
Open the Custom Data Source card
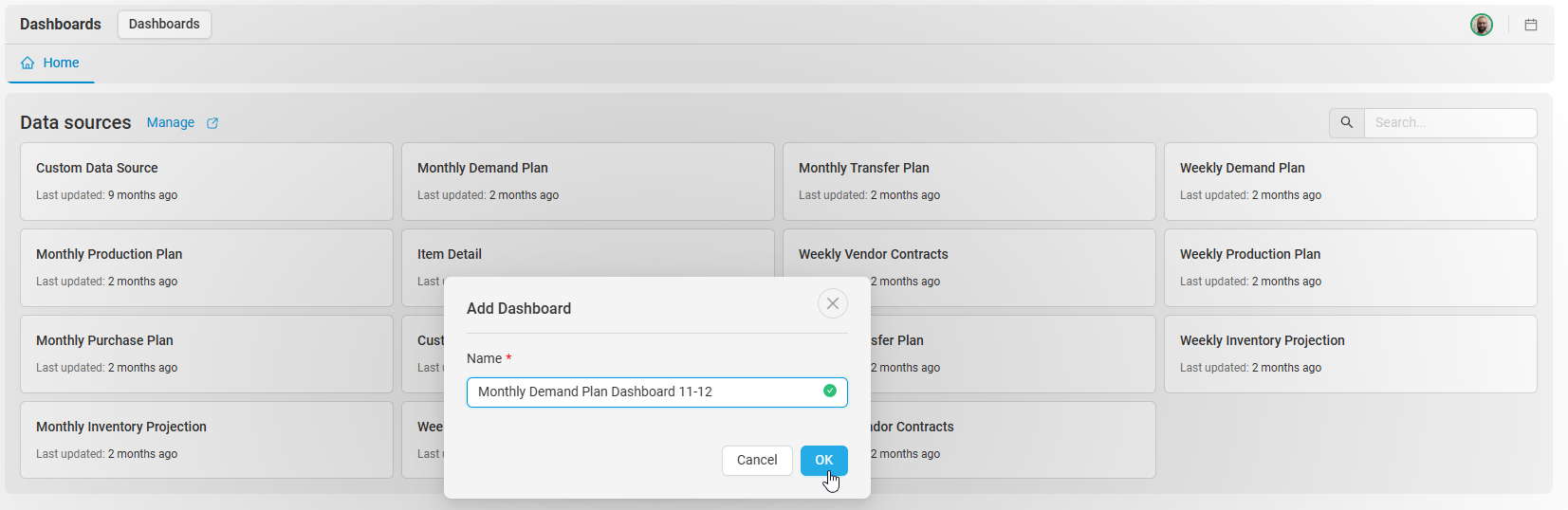coord(207,182)
